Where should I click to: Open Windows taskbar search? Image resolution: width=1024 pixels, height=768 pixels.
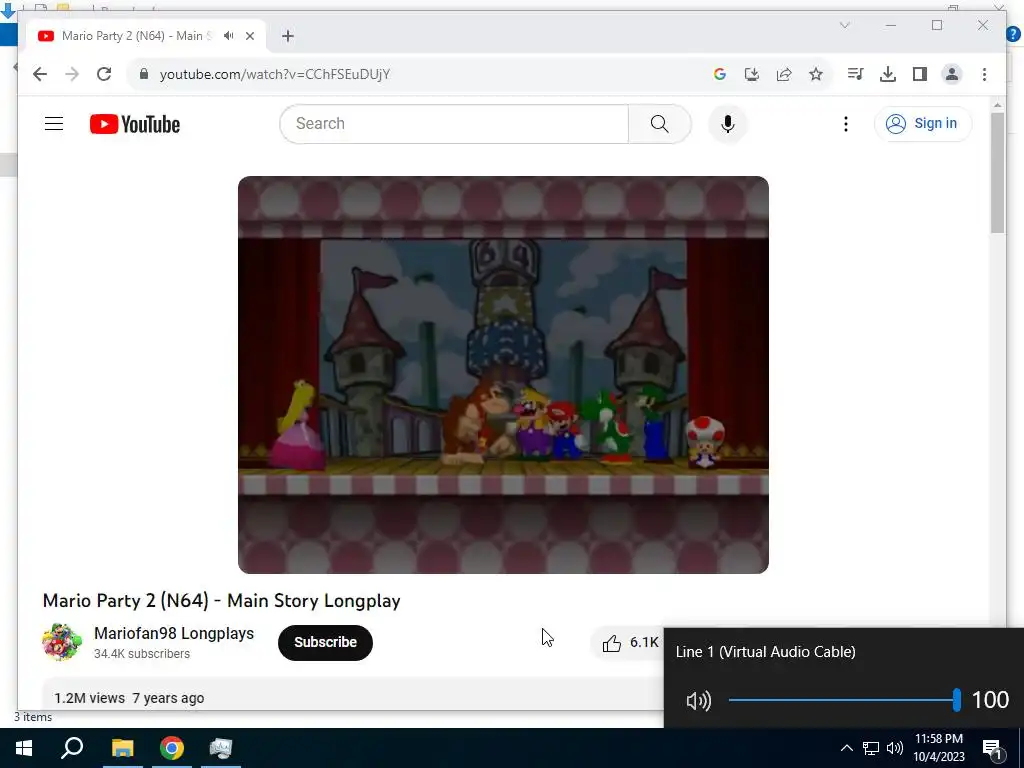click(x=72, y=748)
